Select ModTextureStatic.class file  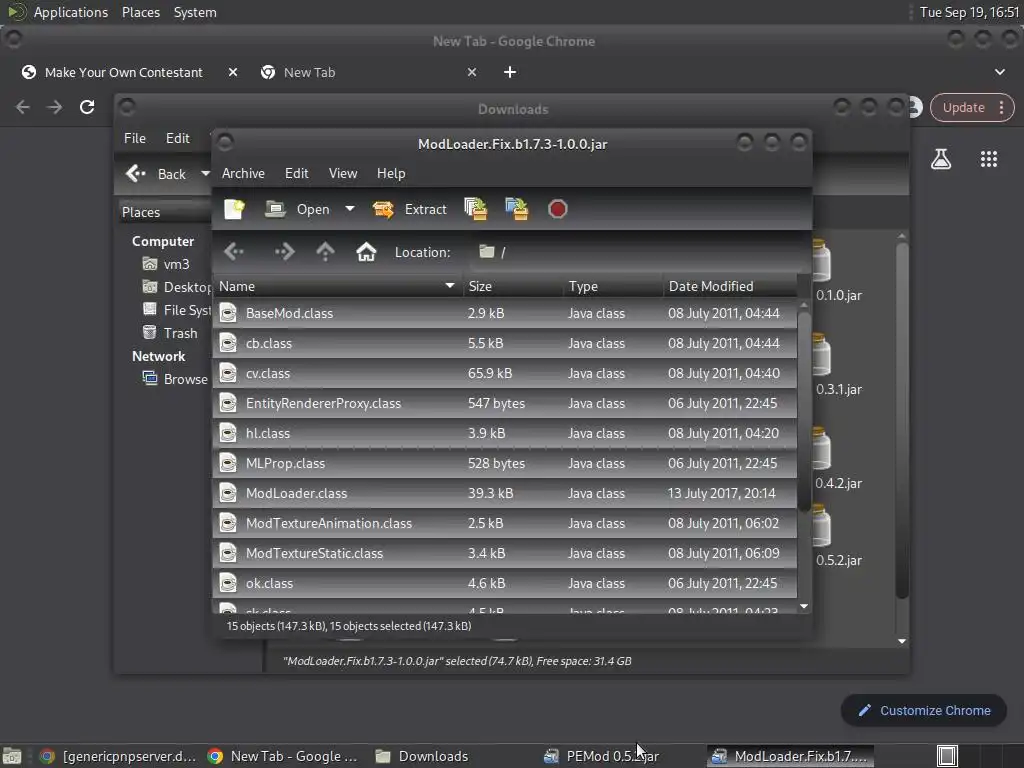click(x=505, y=553)
